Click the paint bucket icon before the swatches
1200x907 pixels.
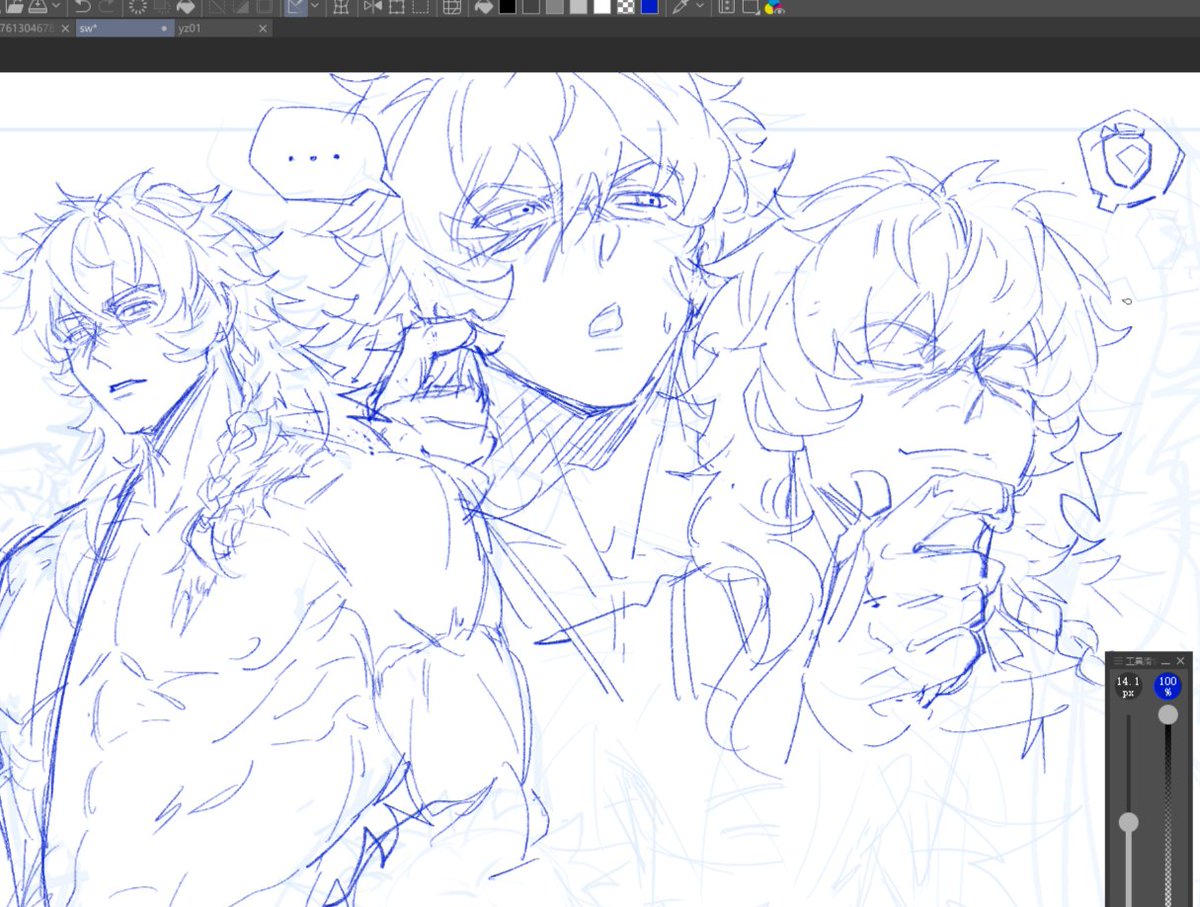484,7
